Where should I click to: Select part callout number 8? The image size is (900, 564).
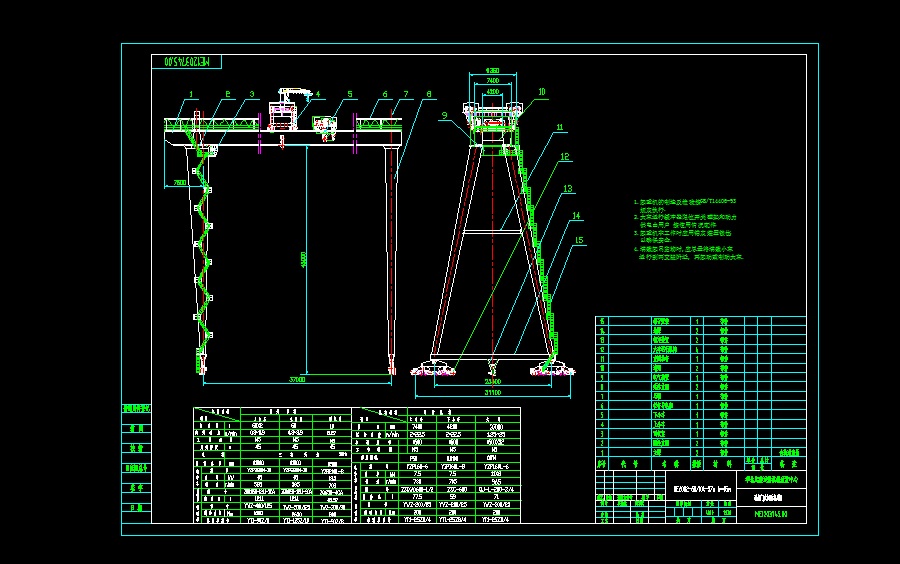[x=429, y=95]
